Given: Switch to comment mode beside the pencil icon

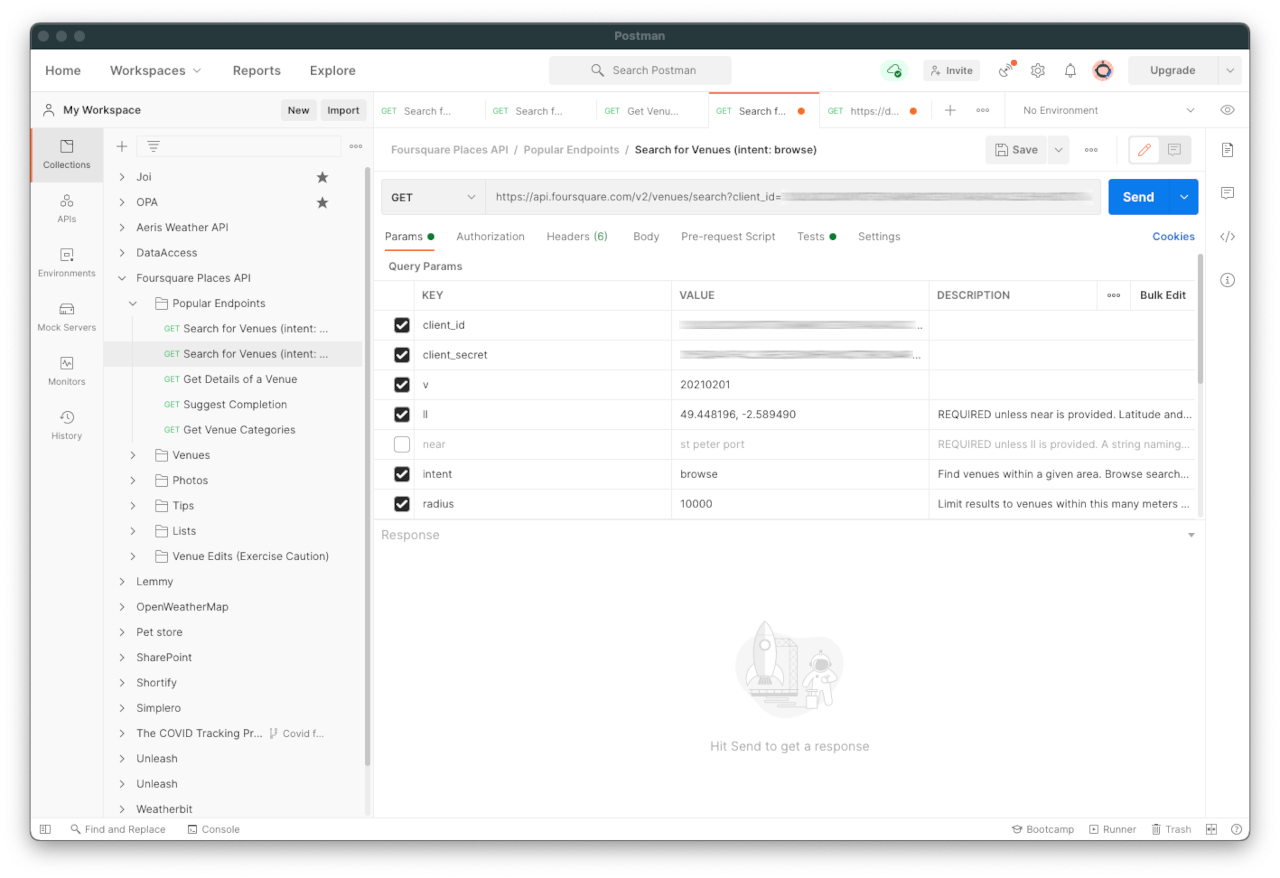Looking at the screenshot, I should (1175, 150).
